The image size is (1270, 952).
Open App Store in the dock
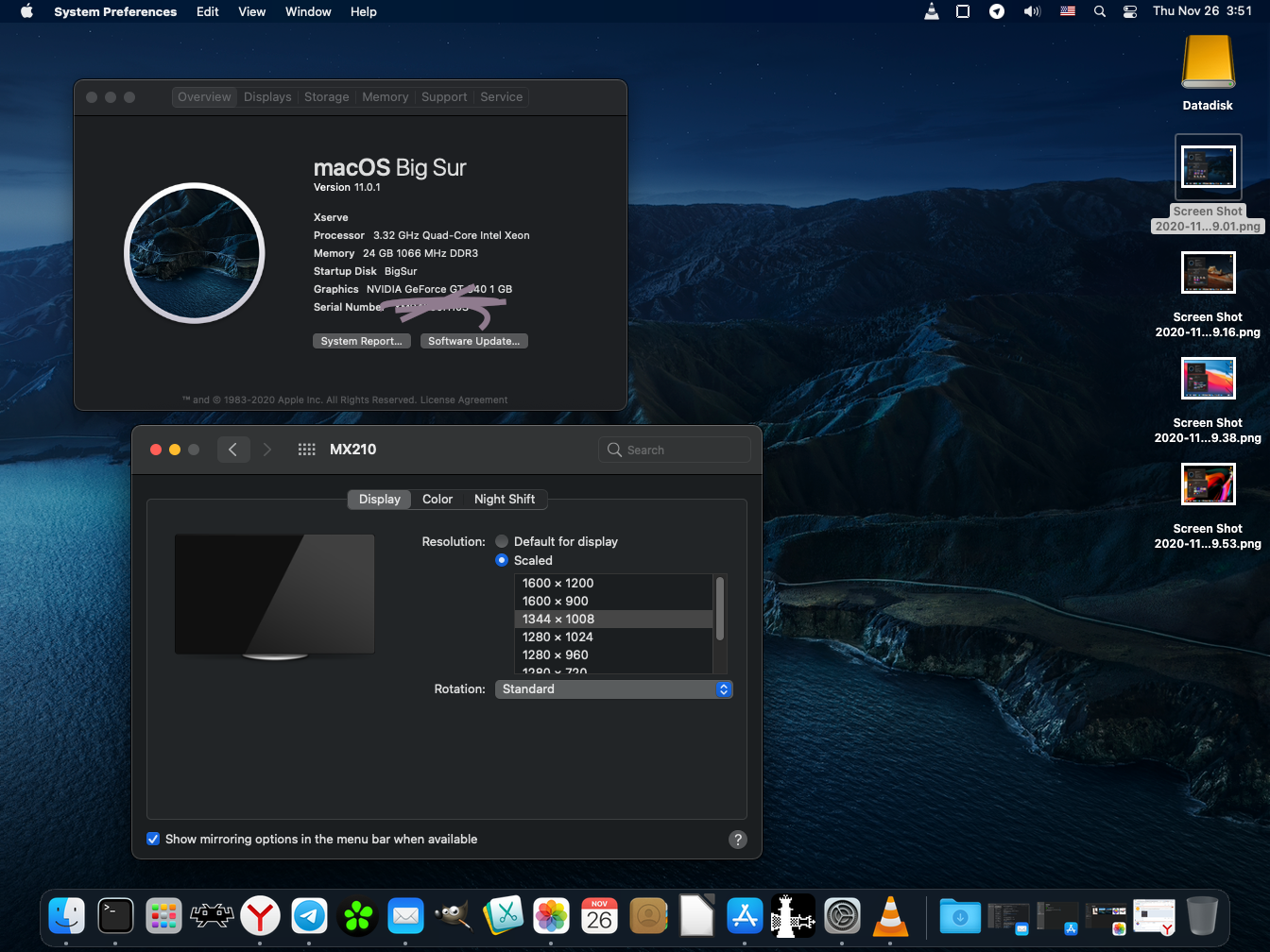[x=745, y=916]
